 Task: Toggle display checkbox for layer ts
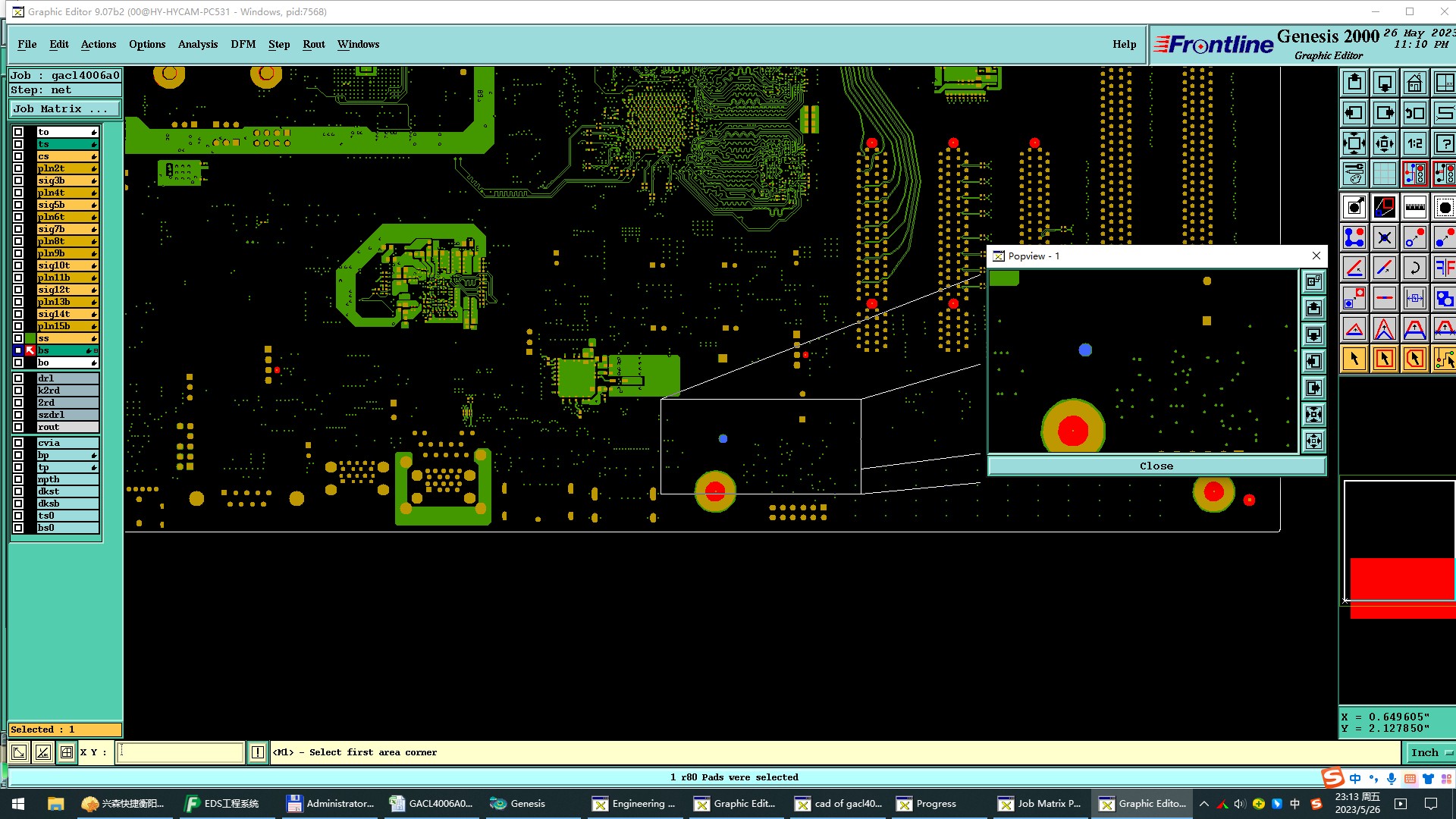coord(18,144)
